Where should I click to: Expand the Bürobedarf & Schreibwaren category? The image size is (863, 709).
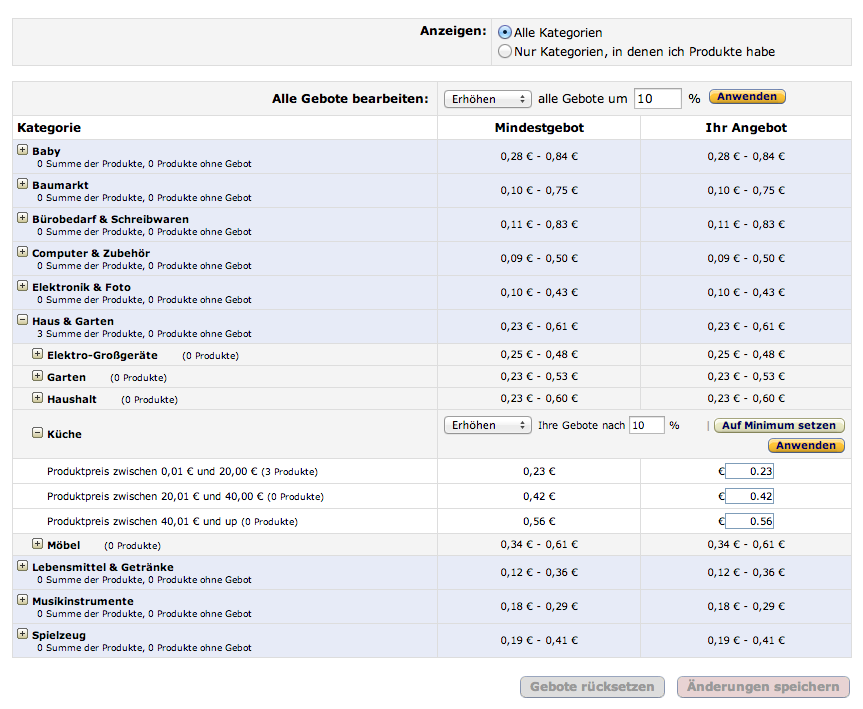coord(23,218)
